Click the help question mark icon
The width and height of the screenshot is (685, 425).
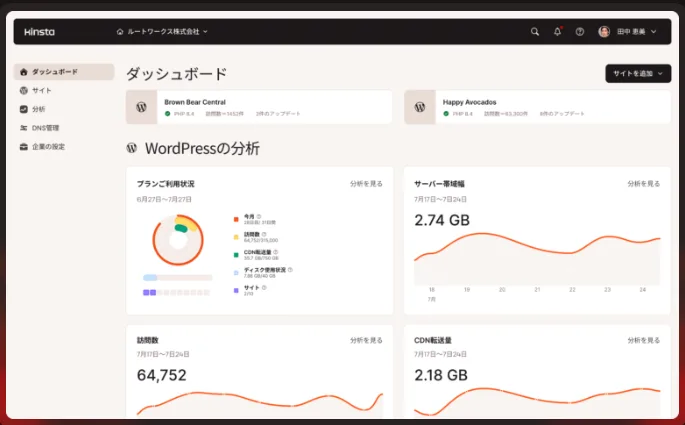pyautogui.click(x=580, y=32)
